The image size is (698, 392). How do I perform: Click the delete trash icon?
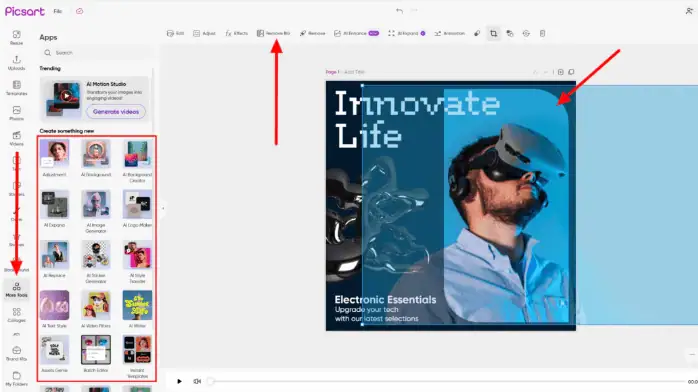pos(542,33)
